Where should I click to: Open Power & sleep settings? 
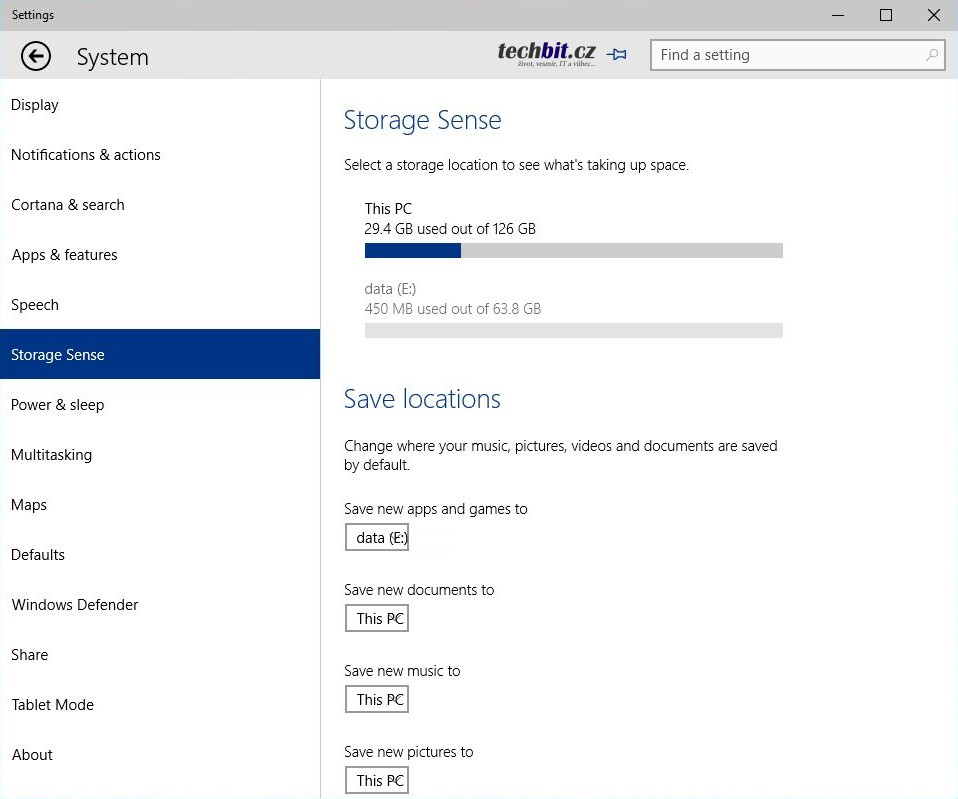pyautogui.click(x=58, y=405)
